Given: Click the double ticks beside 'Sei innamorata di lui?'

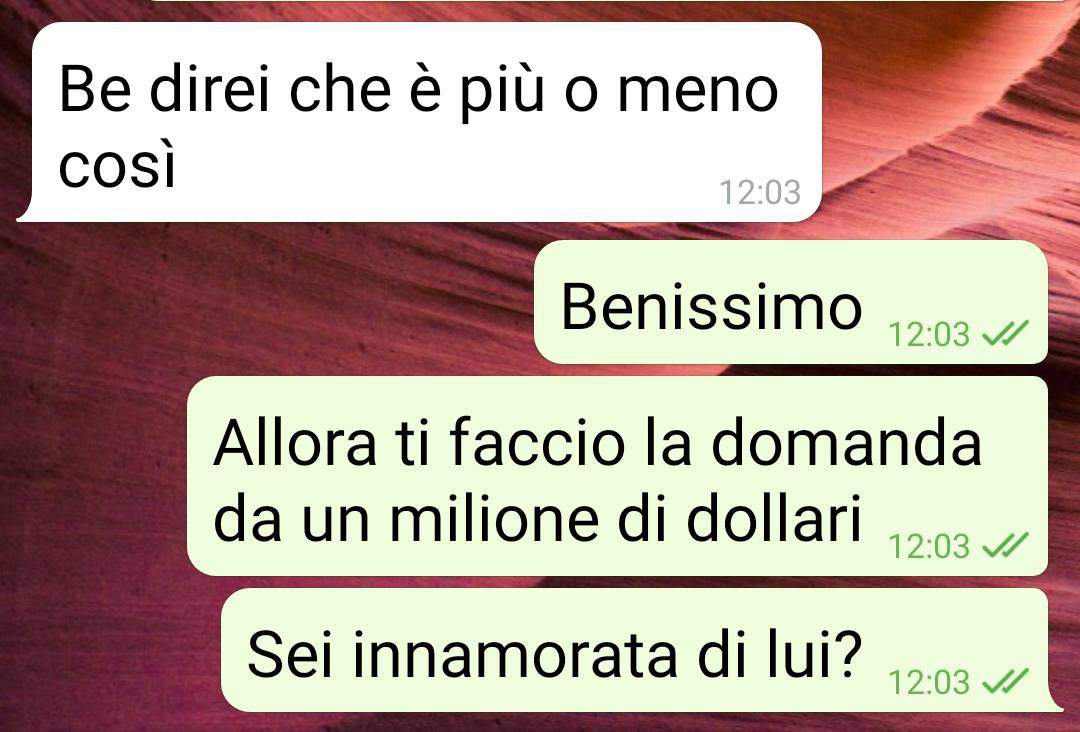Looking at the screenshot, I should click(1005, 682).
